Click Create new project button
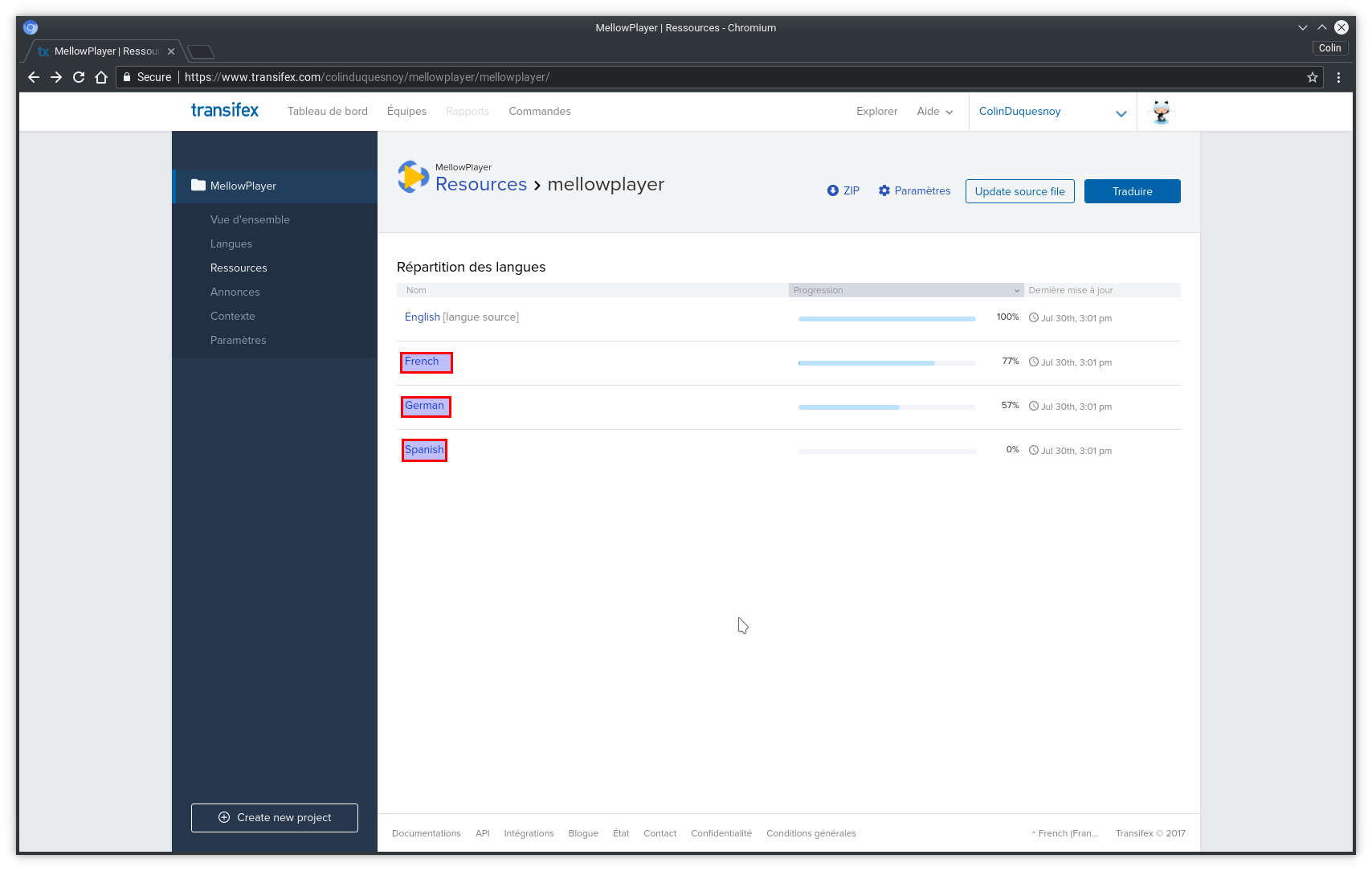1372x871 pixels. [275, 817]
